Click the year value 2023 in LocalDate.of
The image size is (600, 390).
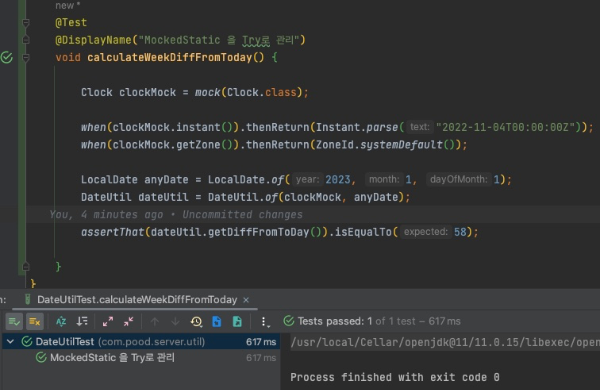pyautogui.click(x=338, y=179)
